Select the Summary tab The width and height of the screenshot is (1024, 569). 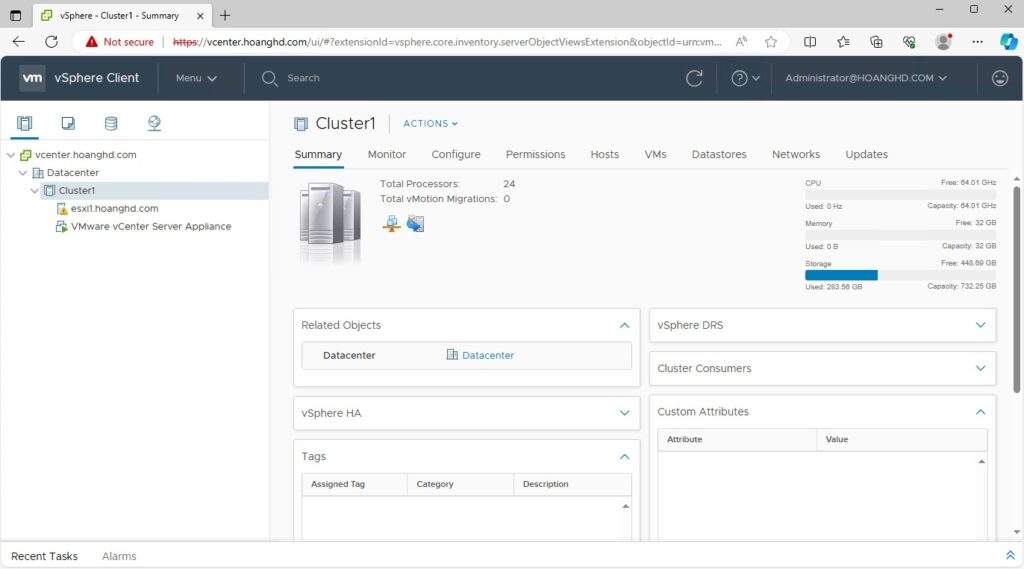(x=318, y=154)
